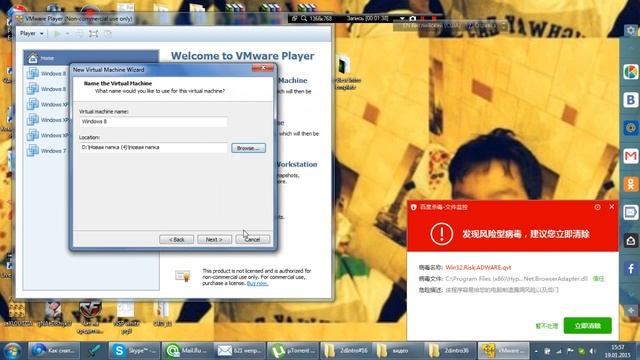Viewport: 640px width, 360px height.
Task: Click the multicolor circle icon in the right sidebar
Action: 631,72
